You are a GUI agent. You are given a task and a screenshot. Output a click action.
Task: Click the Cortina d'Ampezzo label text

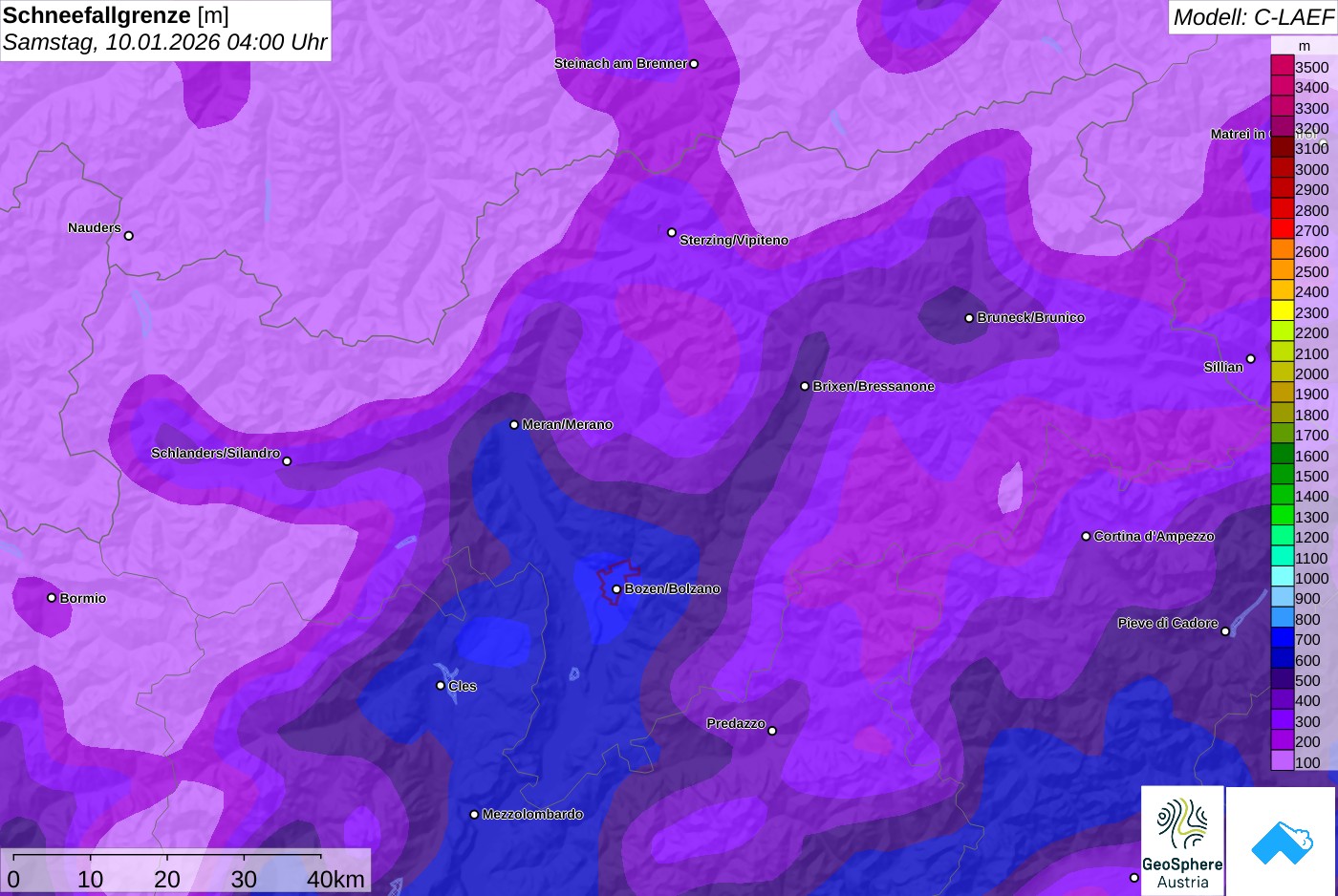coord(1155,537)
